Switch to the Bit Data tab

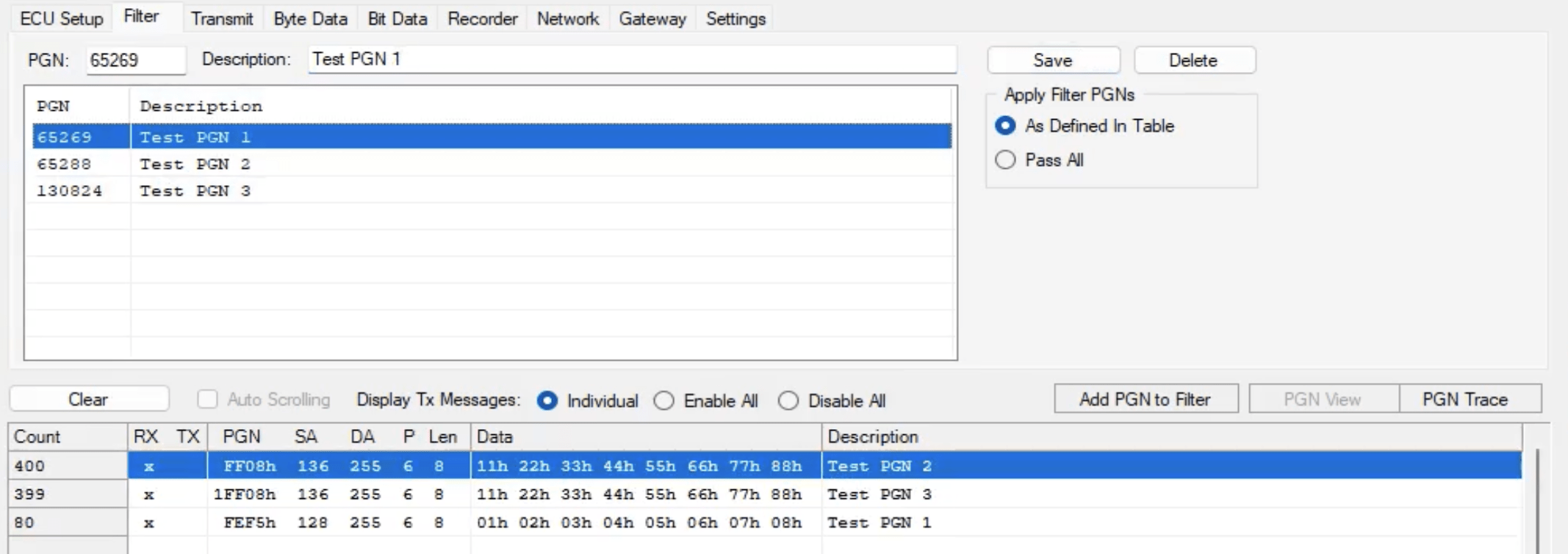398,18
